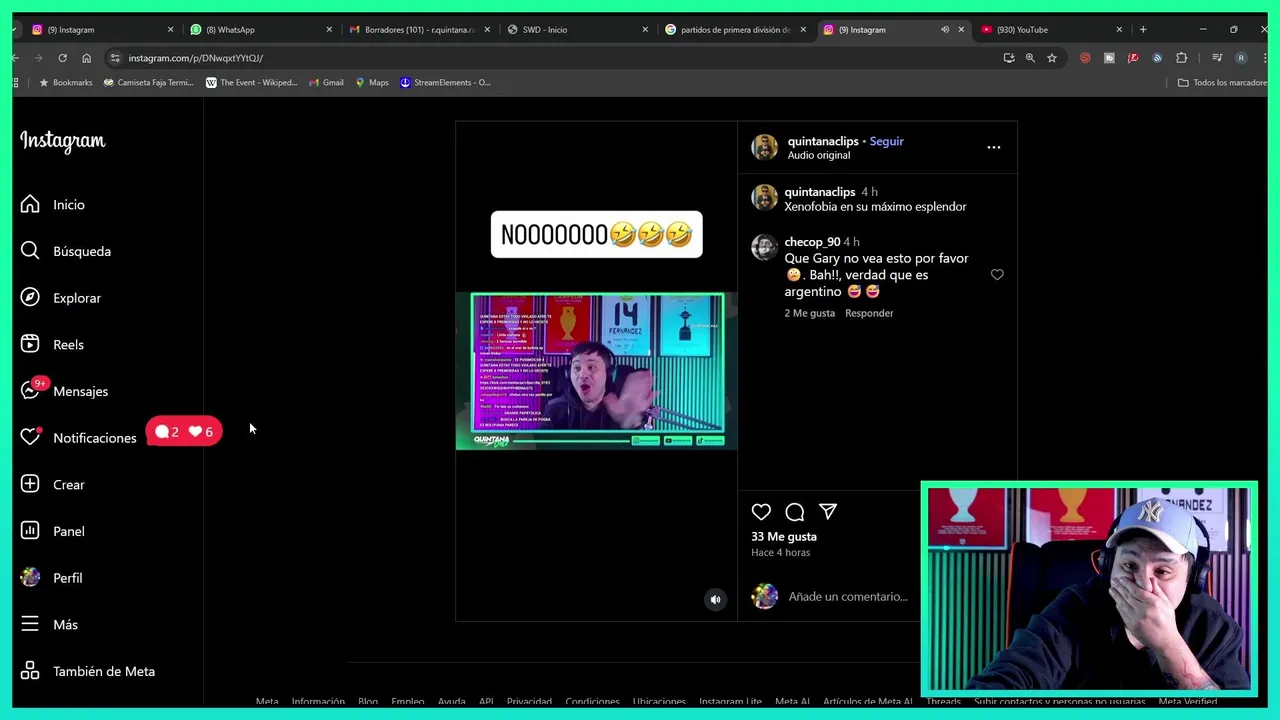Click install app icon in address bar
This screenshot has height=720, width=1280.
1009,58
